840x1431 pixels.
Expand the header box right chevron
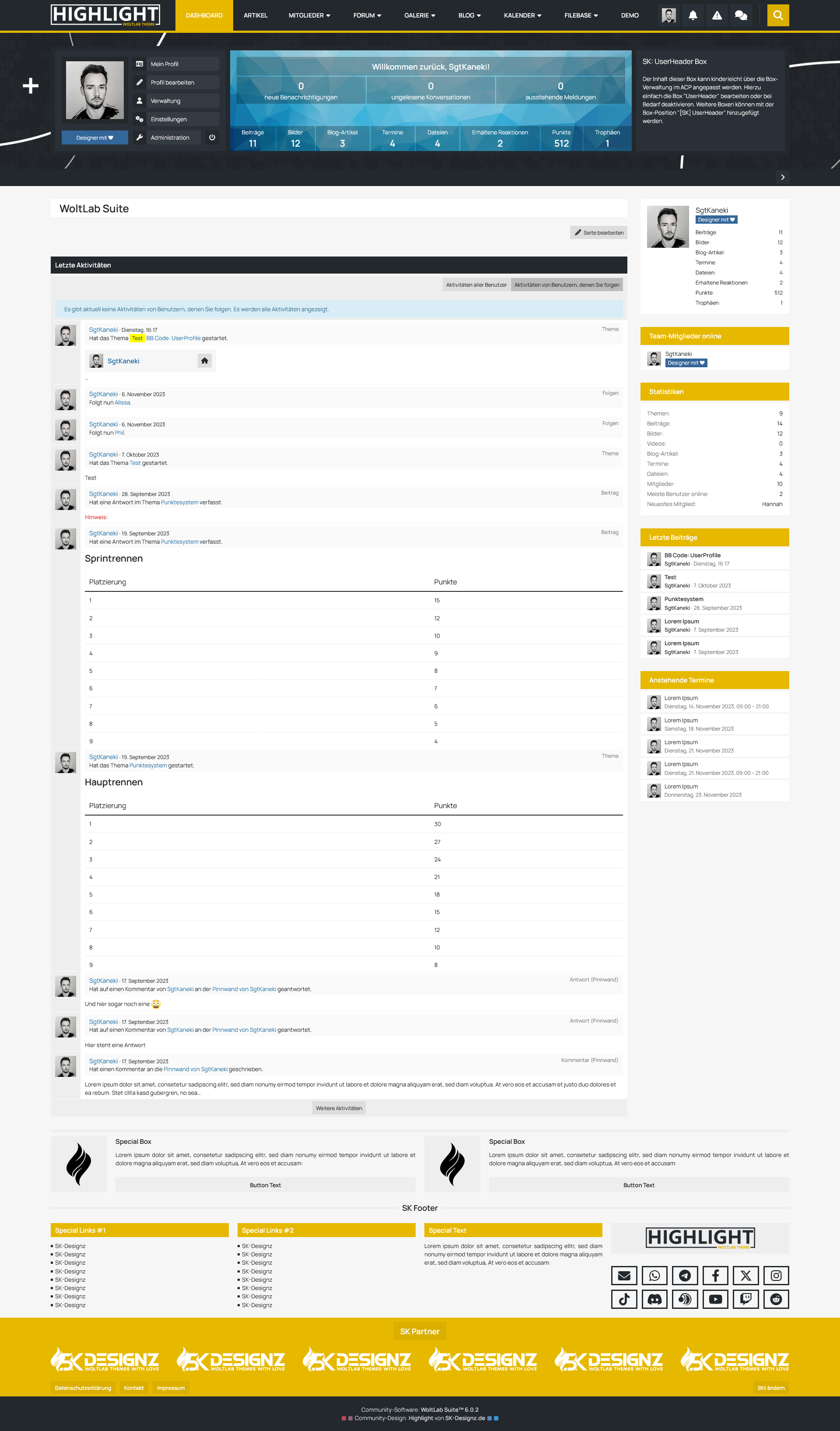[x=783, y=177]
